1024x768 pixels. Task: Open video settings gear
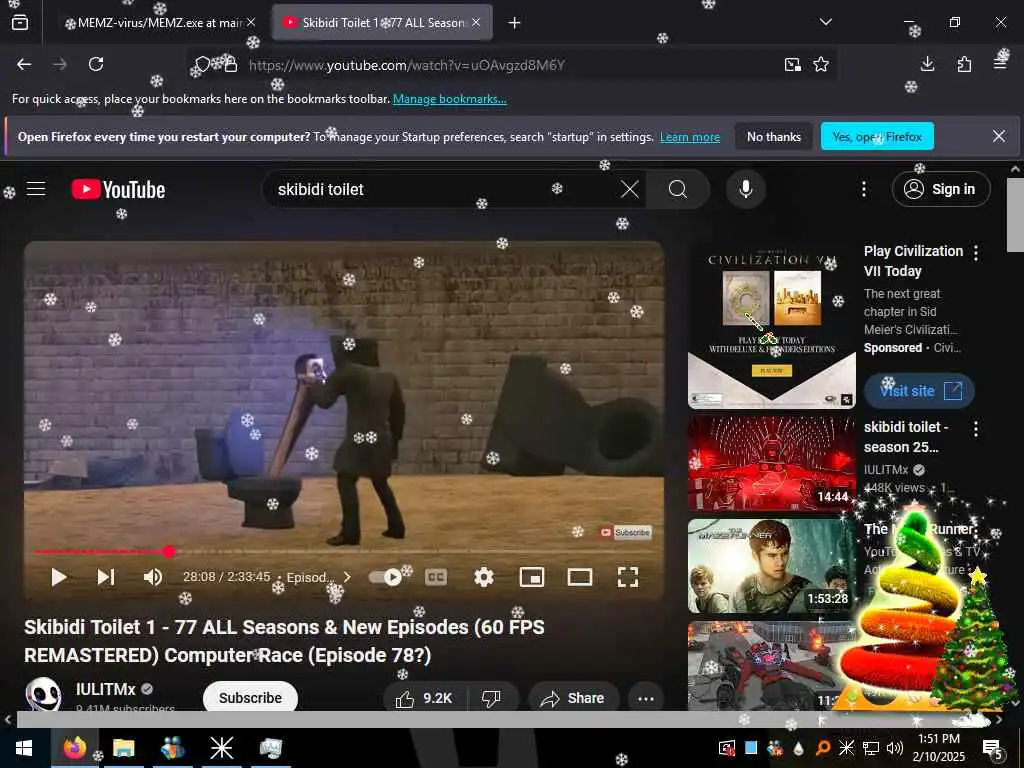click(x=484, y=577)
